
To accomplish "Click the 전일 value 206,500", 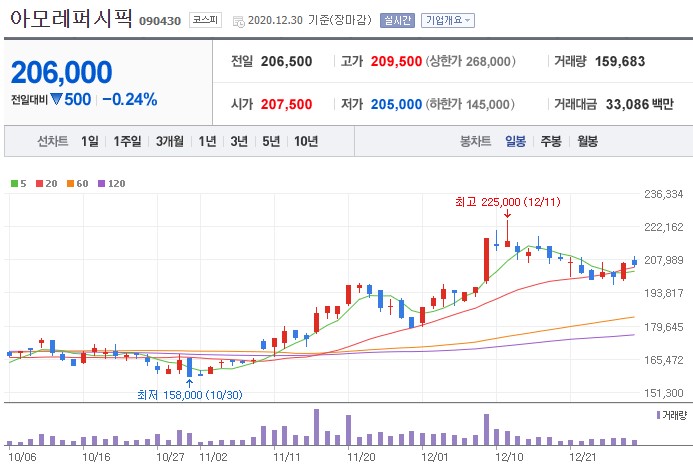I will [x=286, y=61].
